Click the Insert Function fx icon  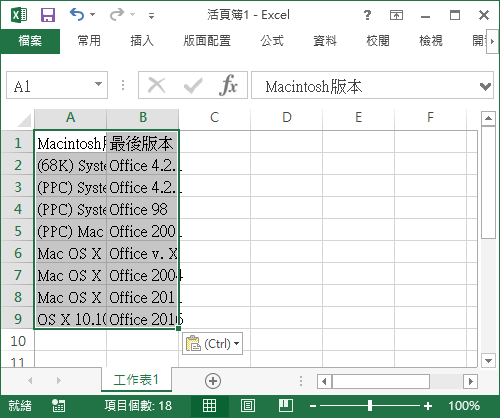tap(228, 85)
